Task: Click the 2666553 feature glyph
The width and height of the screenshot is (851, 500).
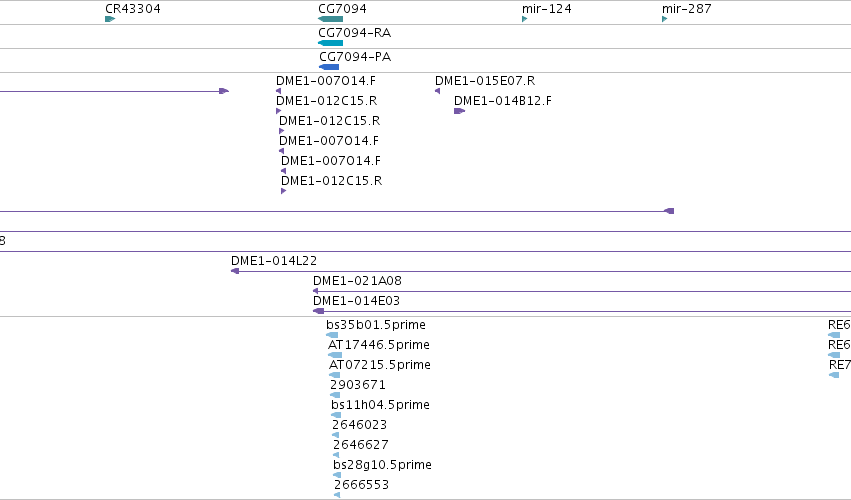Action: click(x=337, y=495)
